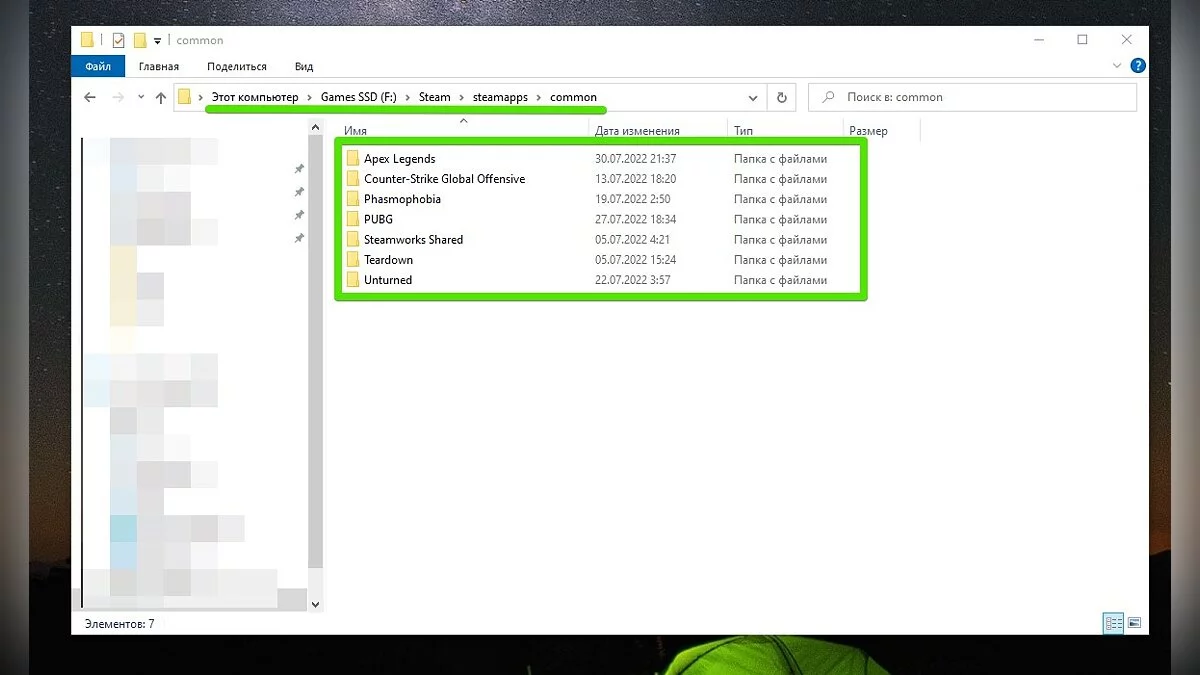
Task: Click the Up one level arrow
Action: pyautogui.click(x=160, y=97)
